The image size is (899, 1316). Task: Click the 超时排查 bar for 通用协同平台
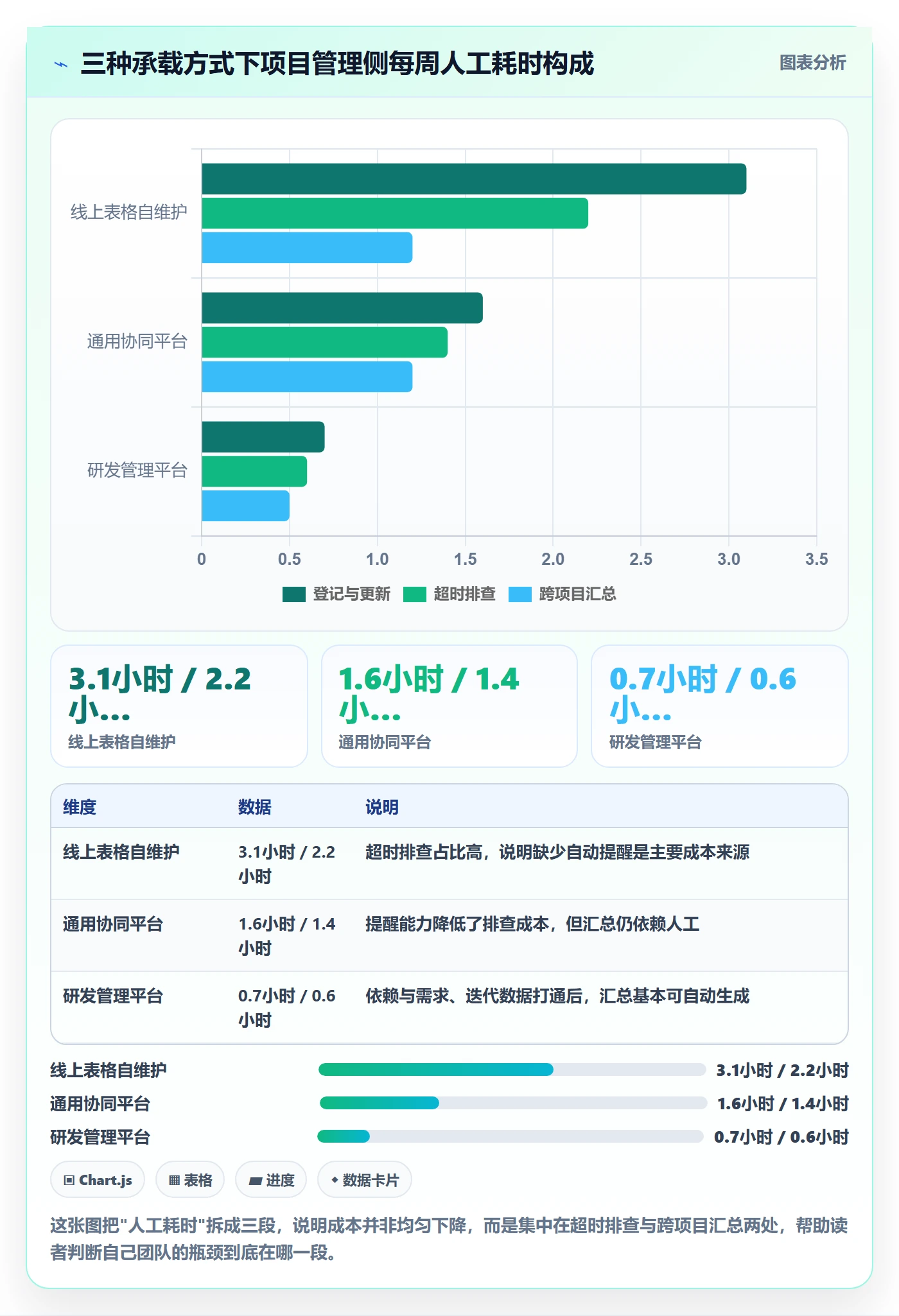(x=324, y=342)
